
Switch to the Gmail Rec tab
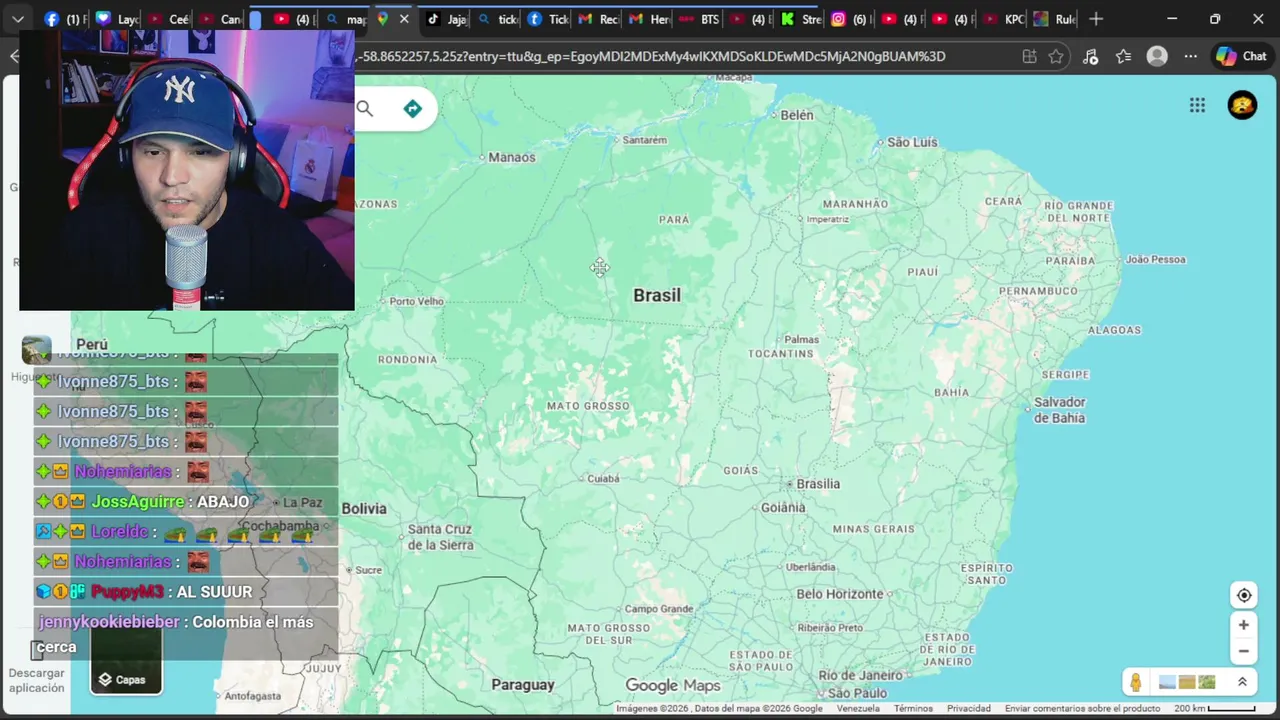coord(598,19)
